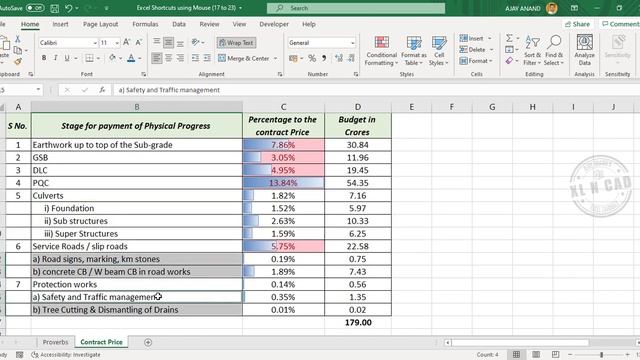The height and width of the screenshot is (360, 640).
Task: Click the Save icon in title bar
Action: pyautogui.click(x=54, y=8)
